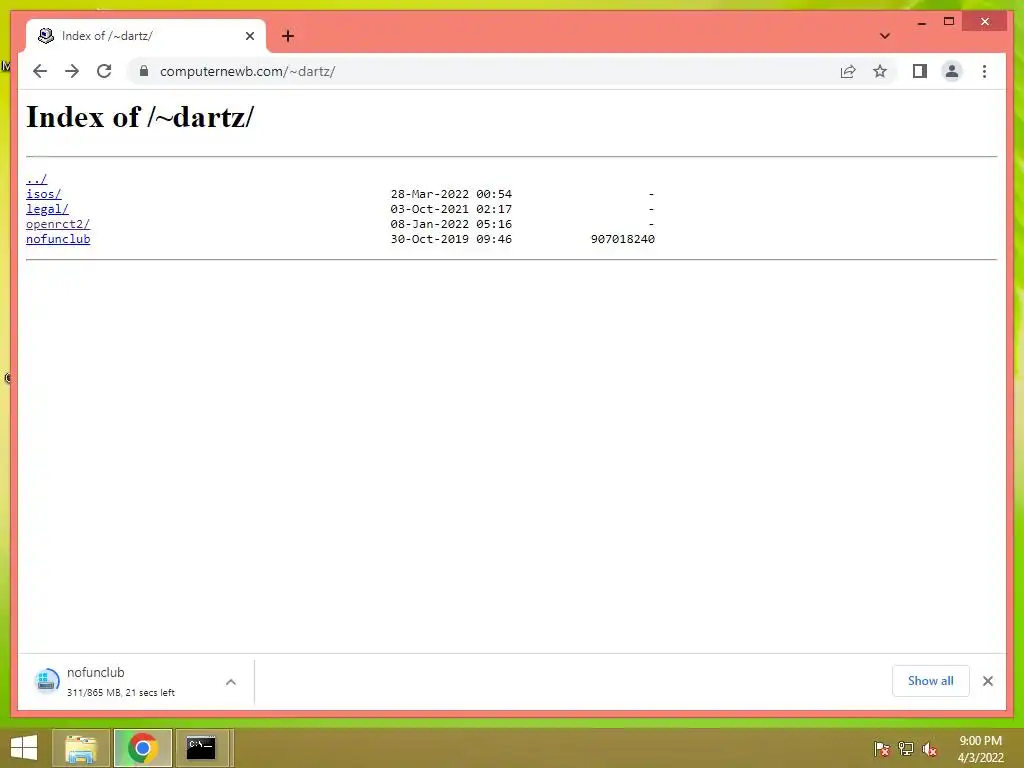Open Command Prompt from taskbar
The image size is (1024, 768).
201,748
